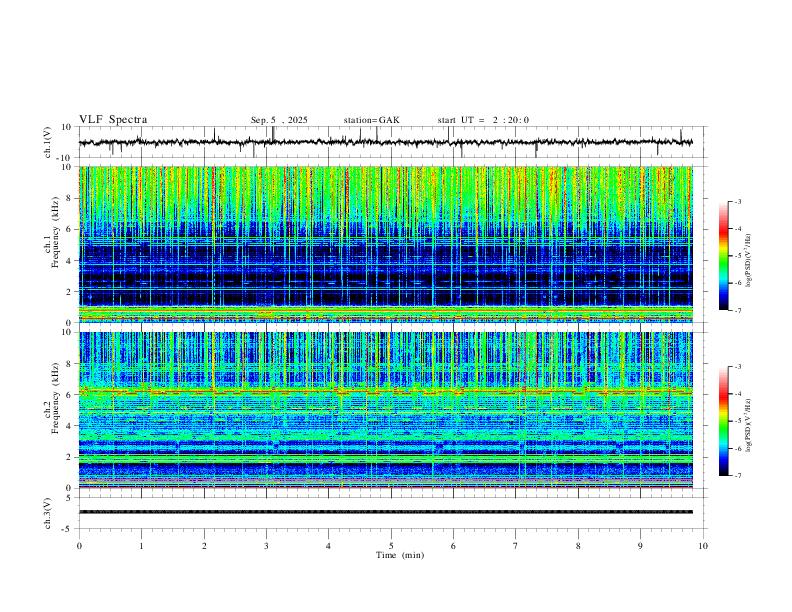Image resolution: width=792 pixels, height=612 pixels.
Task: Click the ch.1 spectrogram color scale bar
Action: coord(723,256)
